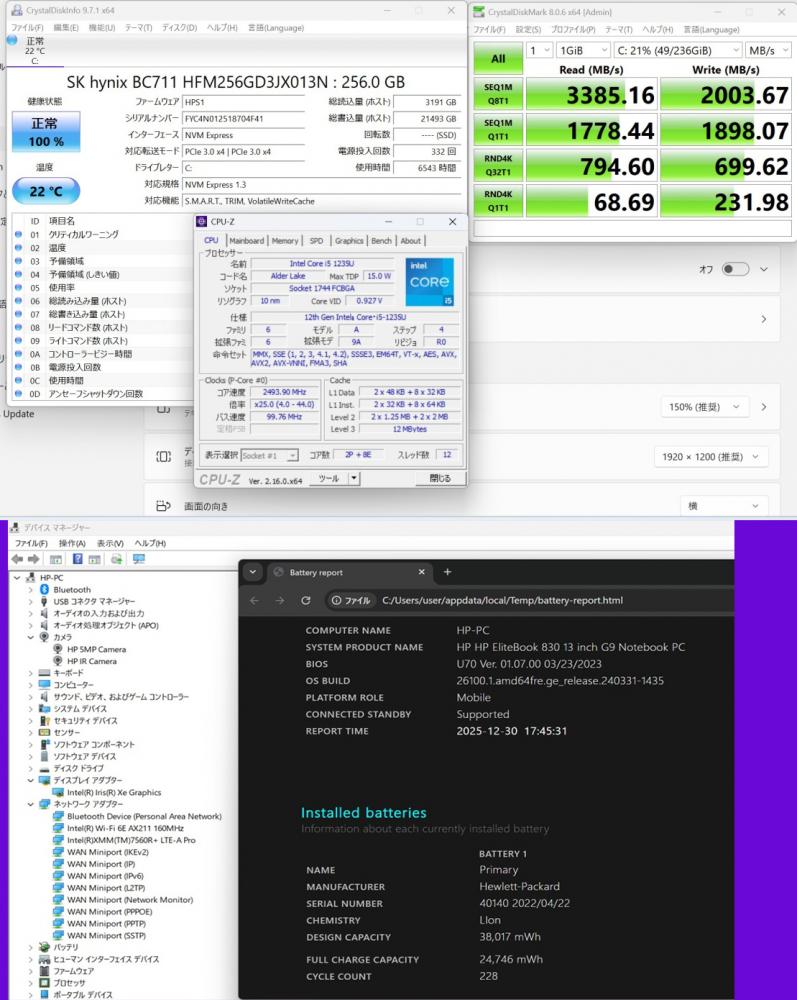Run the SEQ1M Q8T1 benchmark test
Image resolution: width=797 pixels, height=1000 pixels.
point(498,95)
